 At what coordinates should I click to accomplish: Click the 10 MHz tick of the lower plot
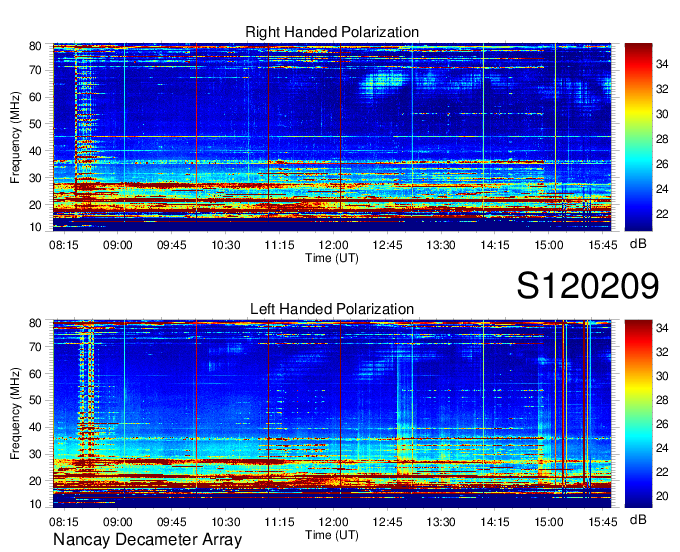[35, 504]
